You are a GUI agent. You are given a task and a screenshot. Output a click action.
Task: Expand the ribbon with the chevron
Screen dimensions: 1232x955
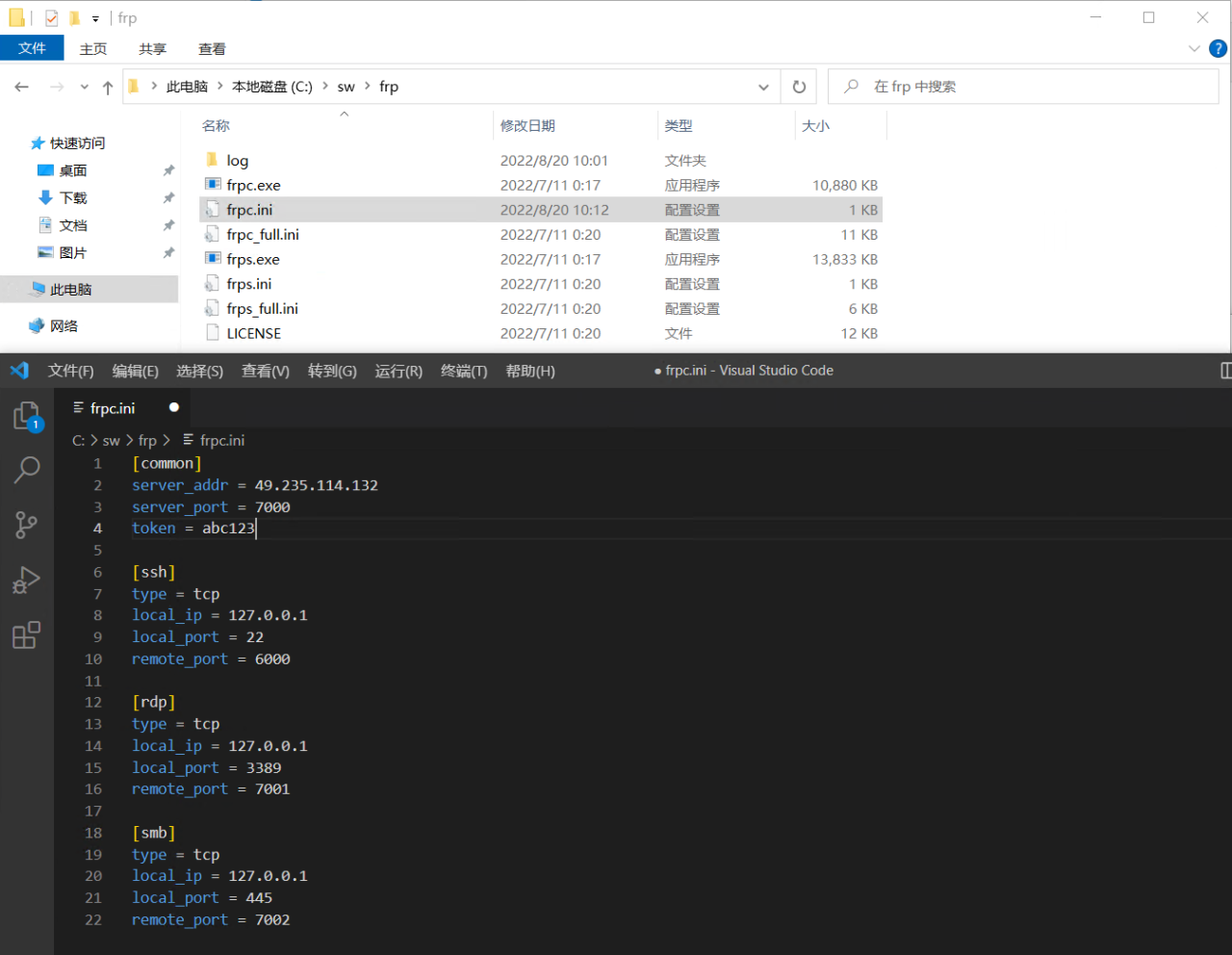(x=1193, y=48)
